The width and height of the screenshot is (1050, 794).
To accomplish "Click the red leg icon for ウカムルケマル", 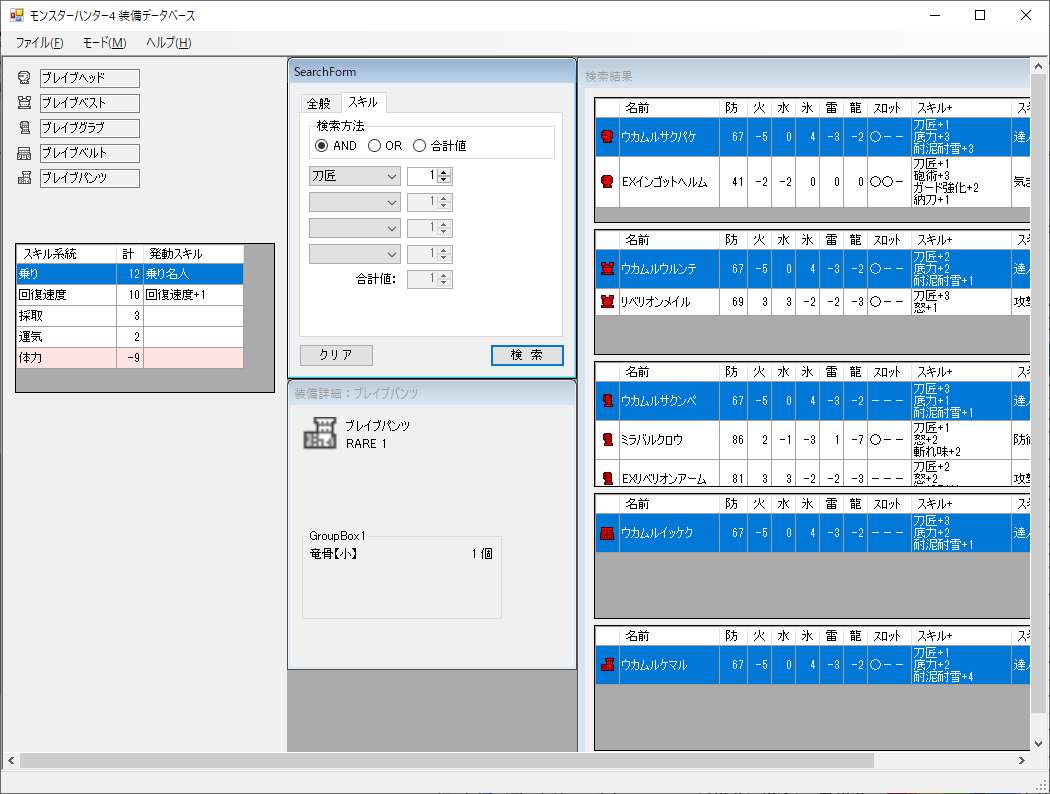I will coord(606,665).
